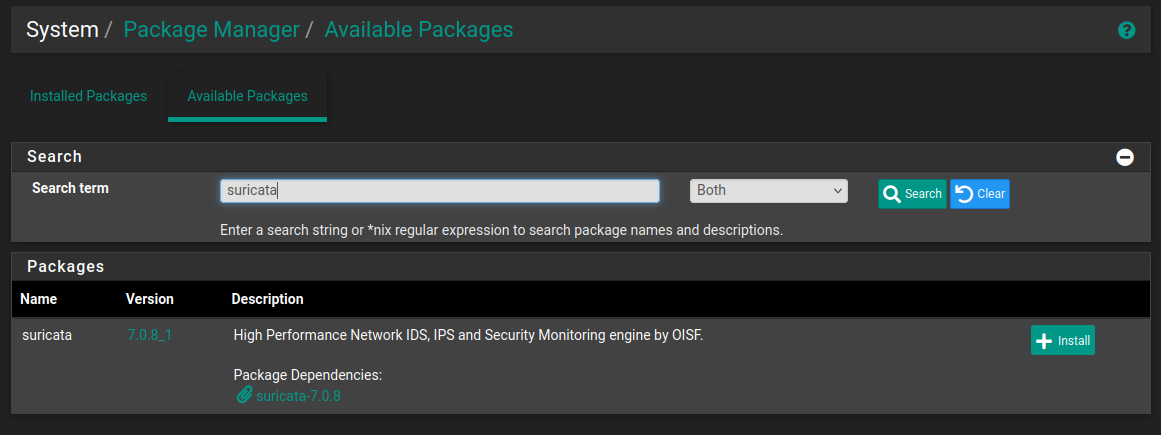Open the suricata-7.0.8 dependency link
The height and width of the screenshot is (435, 1161).
click(x=298, y=396)
